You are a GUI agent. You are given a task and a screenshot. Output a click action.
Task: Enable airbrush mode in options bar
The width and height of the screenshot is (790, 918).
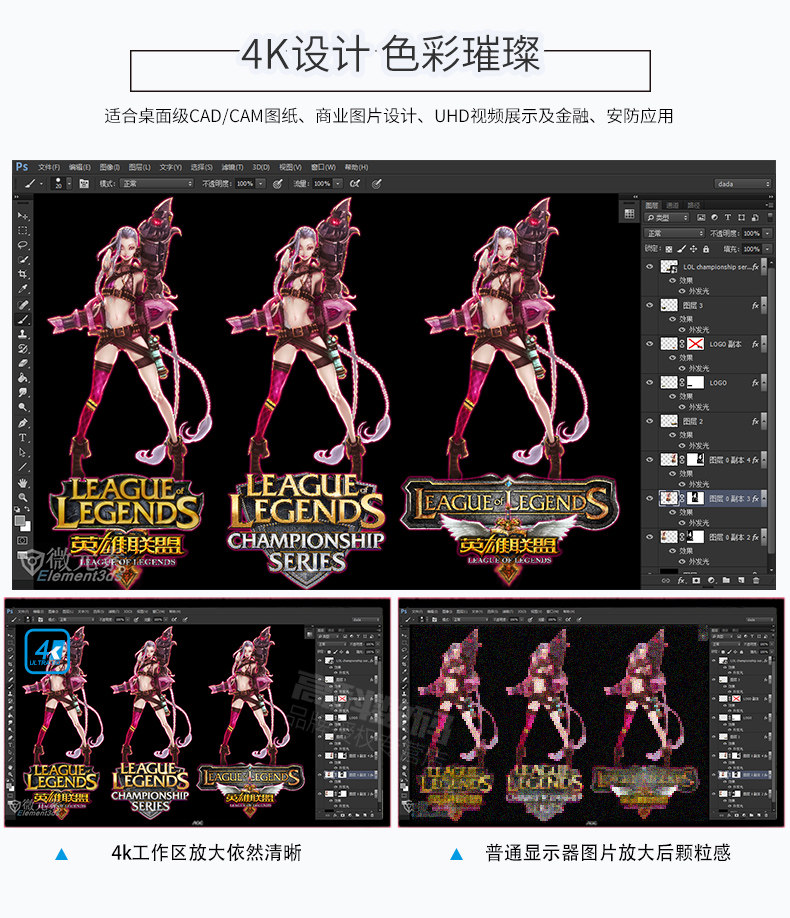click(354, 184)
